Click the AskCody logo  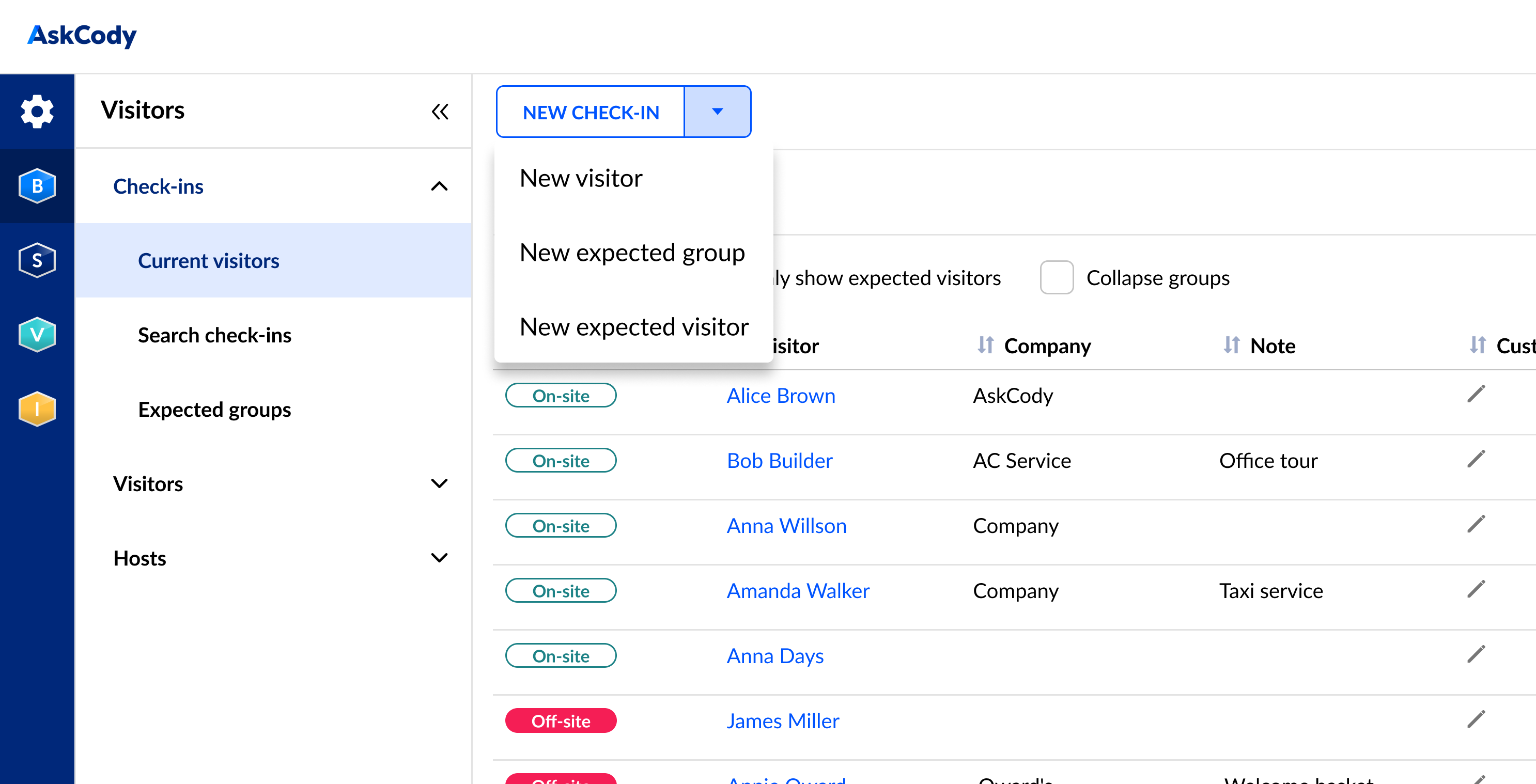[82, 36]
